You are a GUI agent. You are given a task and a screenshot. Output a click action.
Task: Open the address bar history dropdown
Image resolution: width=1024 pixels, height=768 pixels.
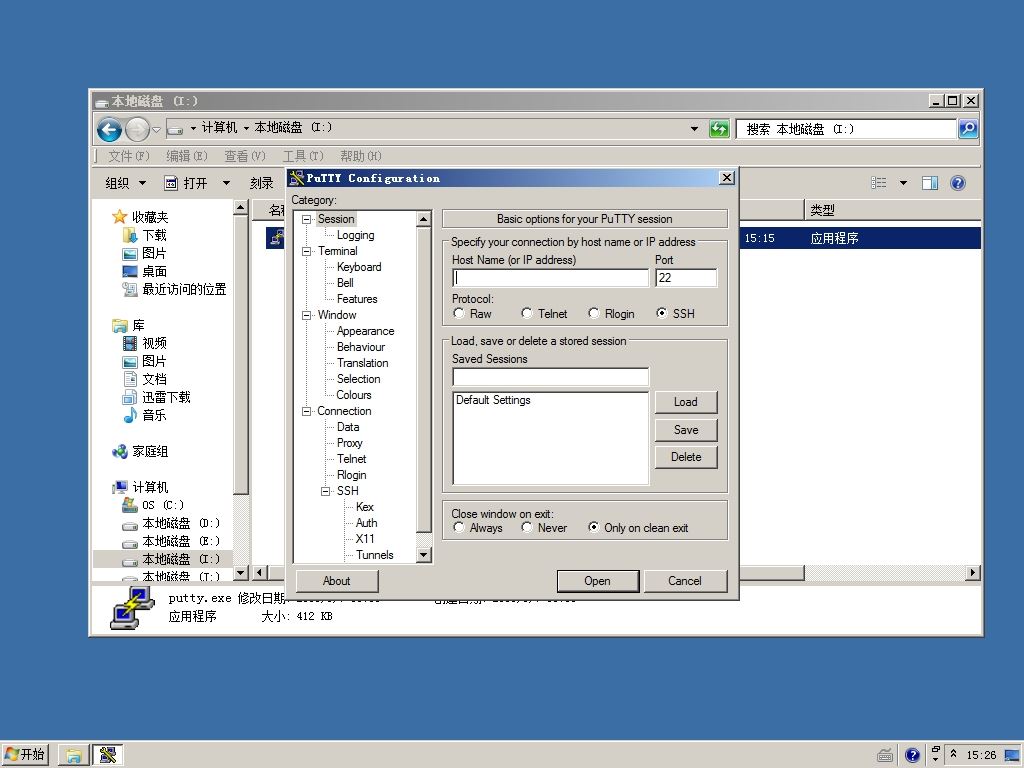point(694,129)
